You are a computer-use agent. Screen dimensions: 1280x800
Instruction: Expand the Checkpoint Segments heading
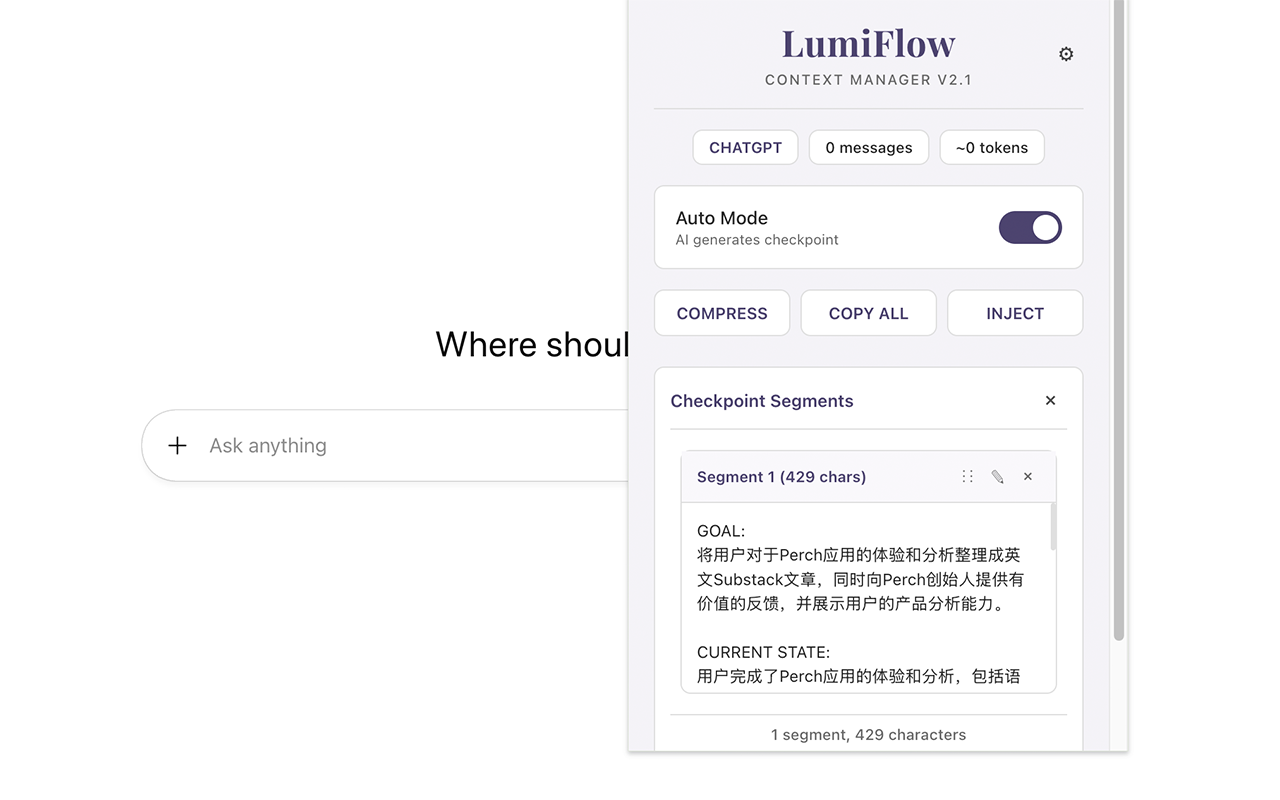(762, 401)
